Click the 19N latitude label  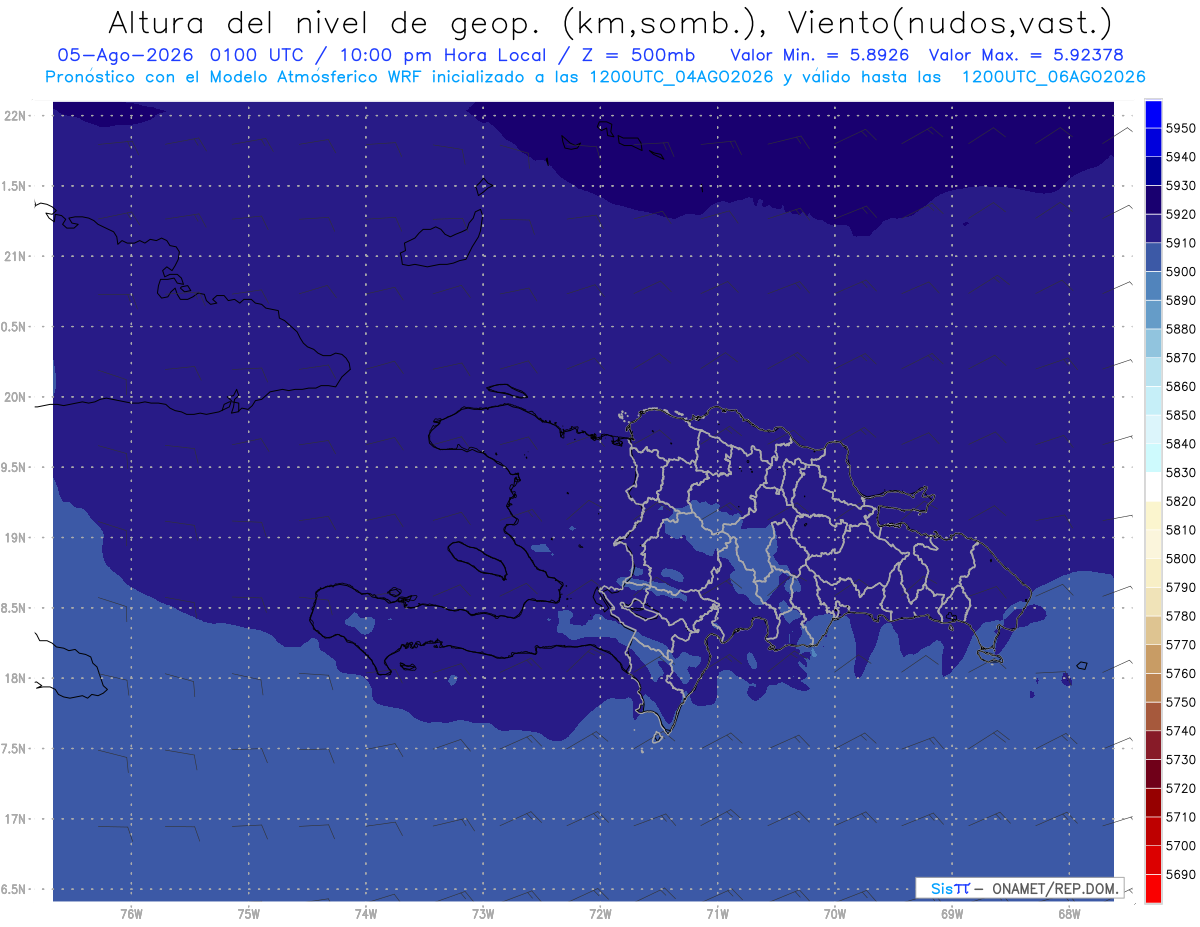[x=17, y=537]
